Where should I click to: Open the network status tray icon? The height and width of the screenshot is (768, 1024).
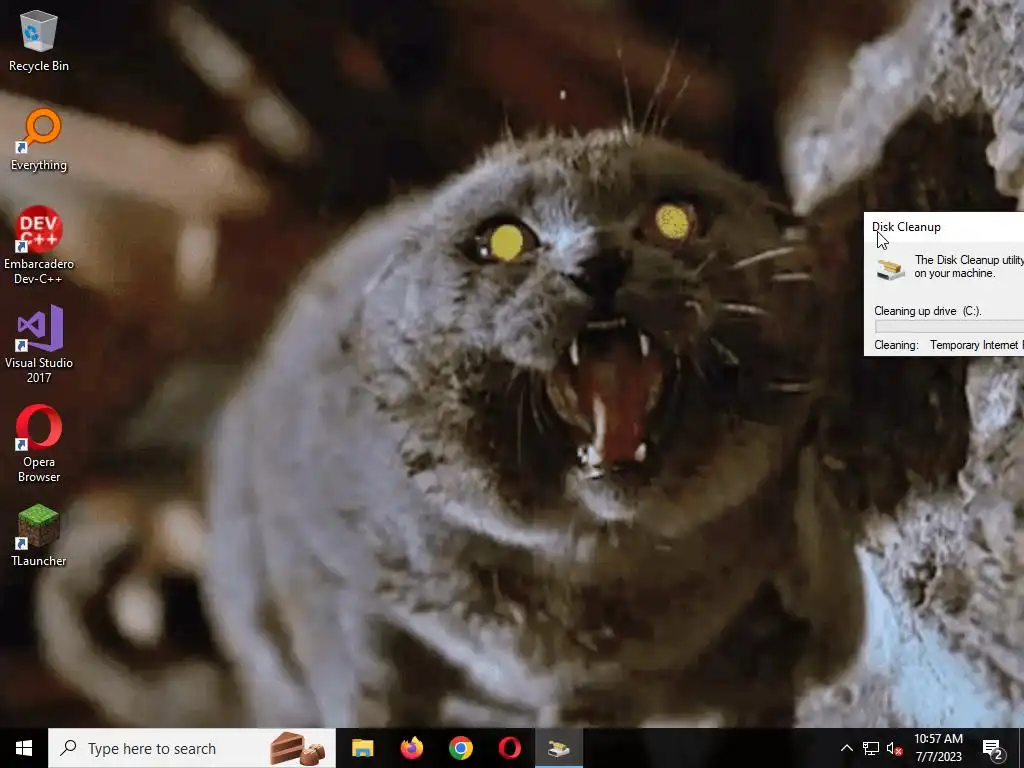[x=871, y=748]
